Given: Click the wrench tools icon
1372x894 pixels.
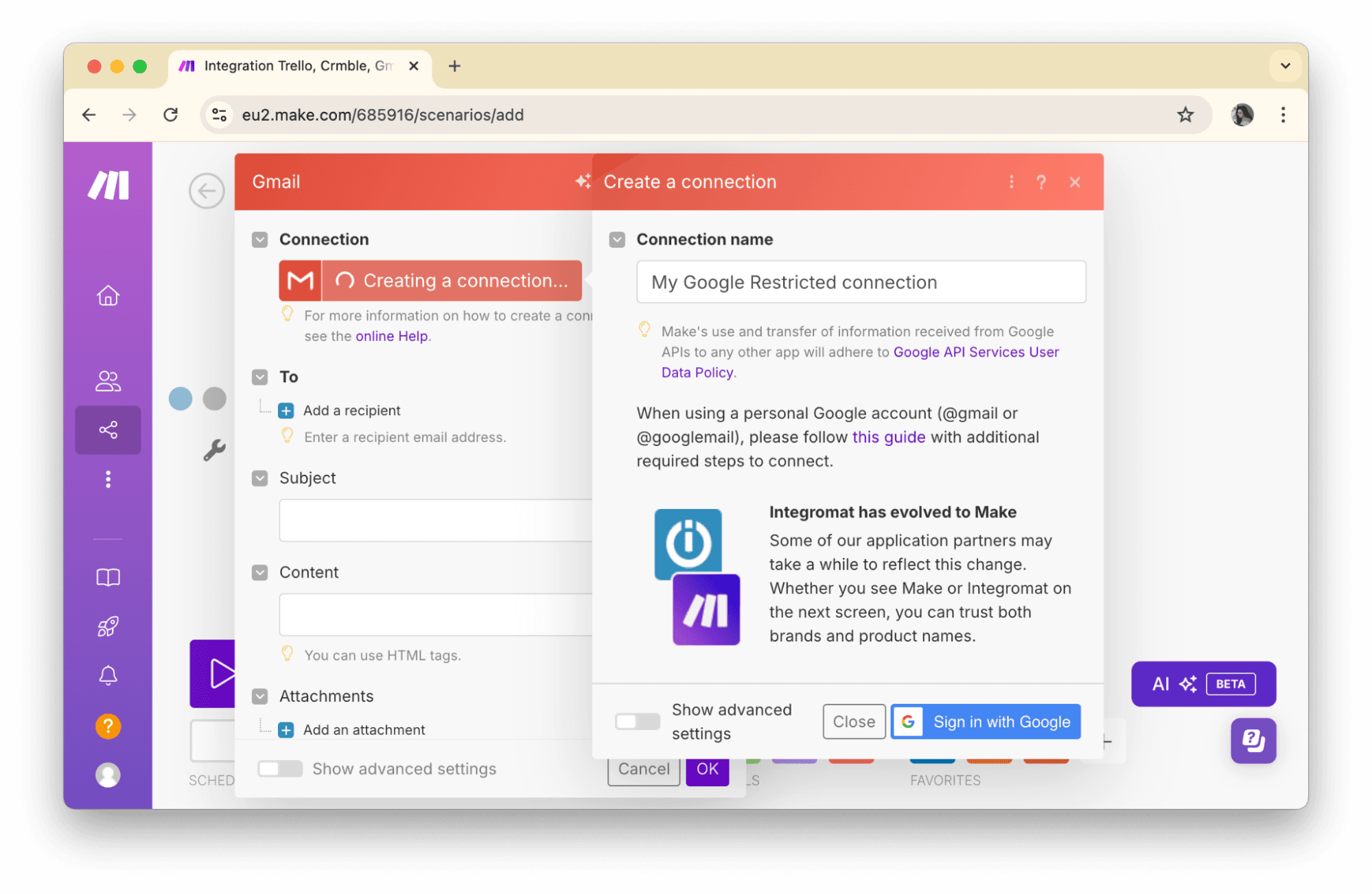Looking at the screenshot, I should 214,450.
